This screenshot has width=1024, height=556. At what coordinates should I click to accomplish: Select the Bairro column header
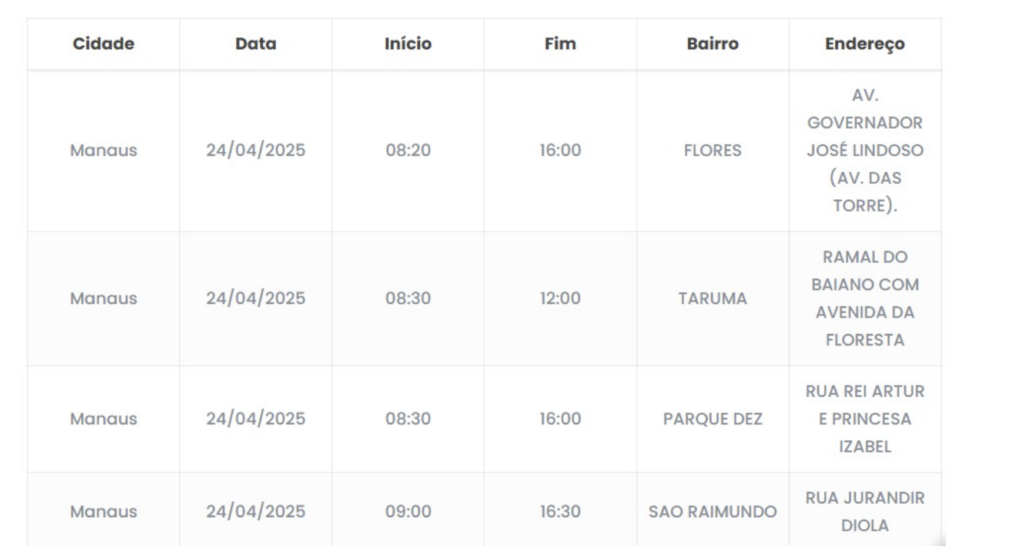coord(713,44)
